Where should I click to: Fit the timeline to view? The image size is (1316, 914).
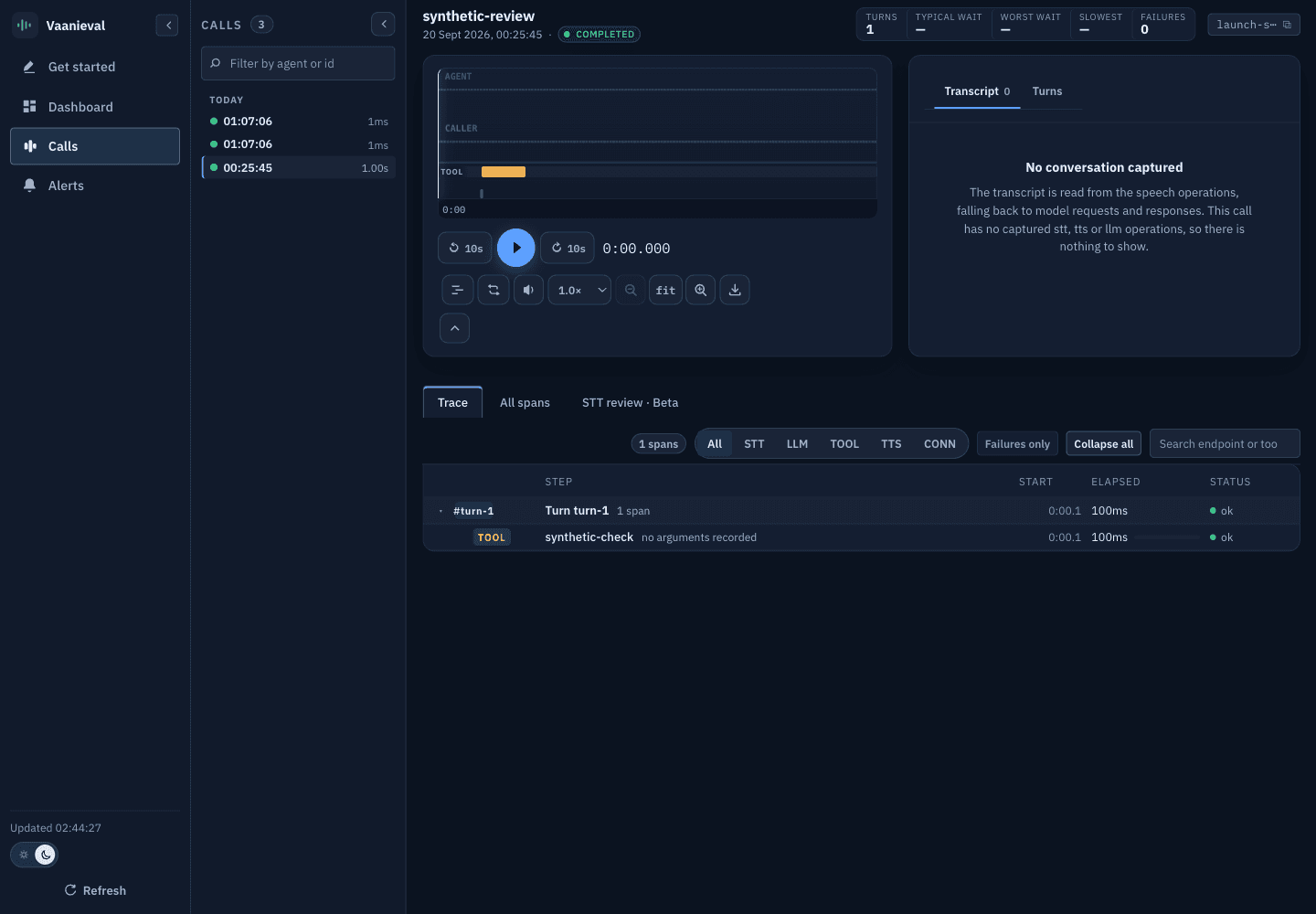click(x=665, y=290)
